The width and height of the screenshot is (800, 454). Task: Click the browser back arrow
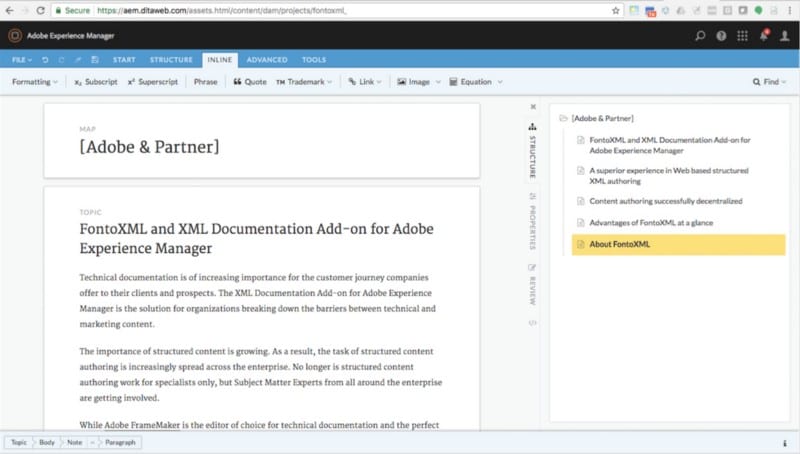pyautogui.click(x=10, y=10)
